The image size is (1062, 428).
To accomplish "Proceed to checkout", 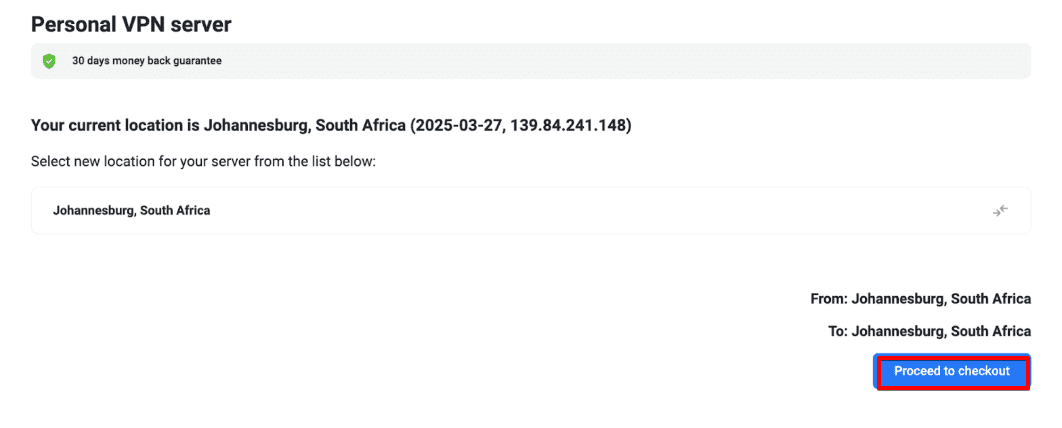I will [952, 372].
